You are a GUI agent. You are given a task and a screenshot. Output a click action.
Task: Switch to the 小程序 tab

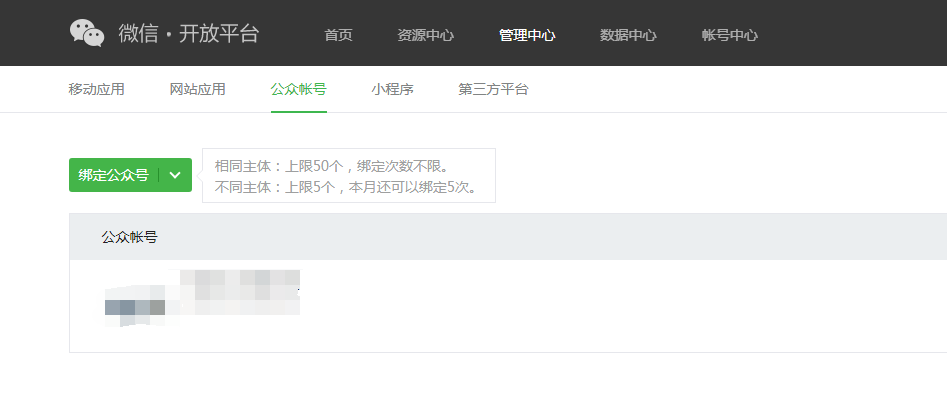393,89
